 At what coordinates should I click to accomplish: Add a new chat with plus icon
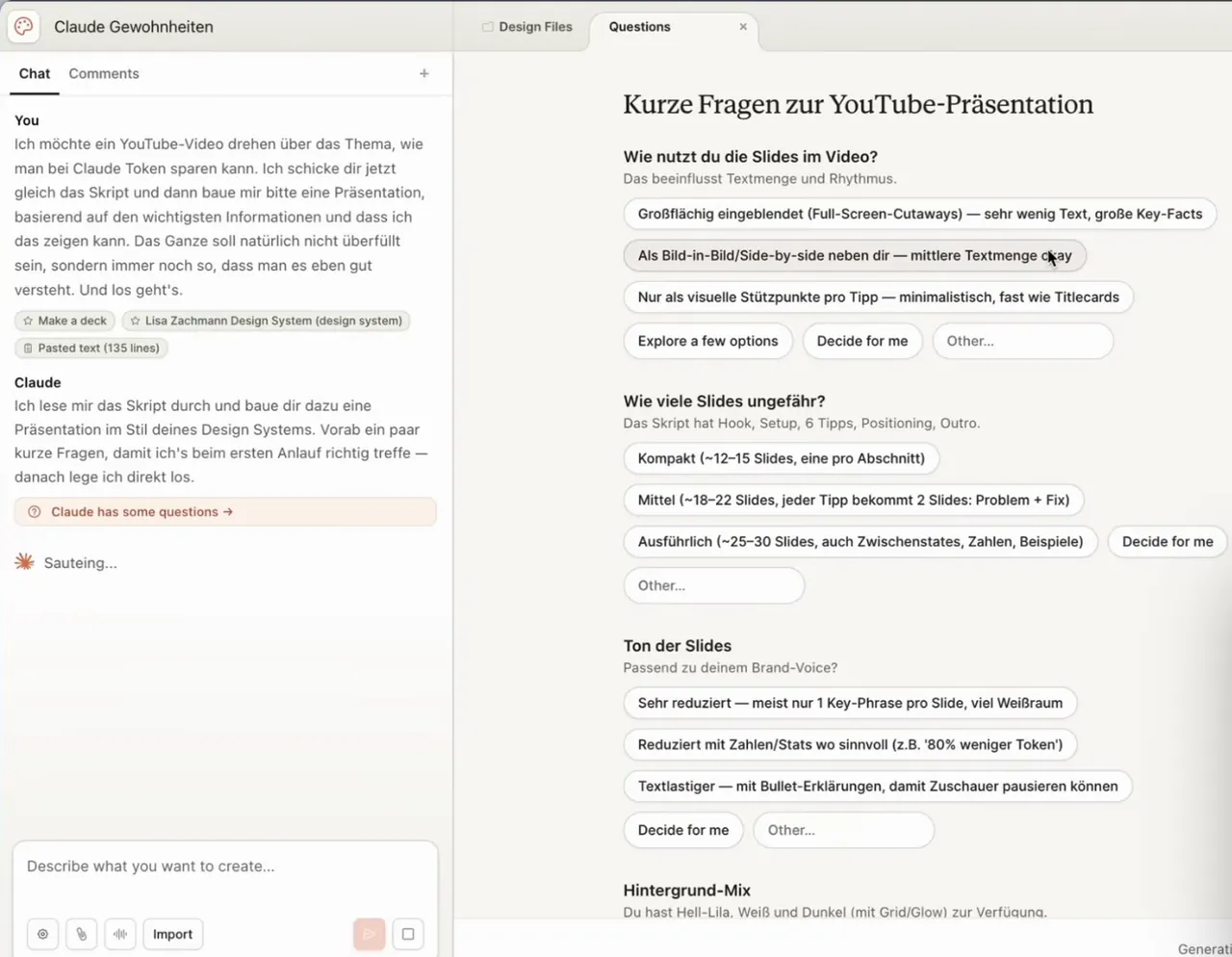click(x=424, y=73)
